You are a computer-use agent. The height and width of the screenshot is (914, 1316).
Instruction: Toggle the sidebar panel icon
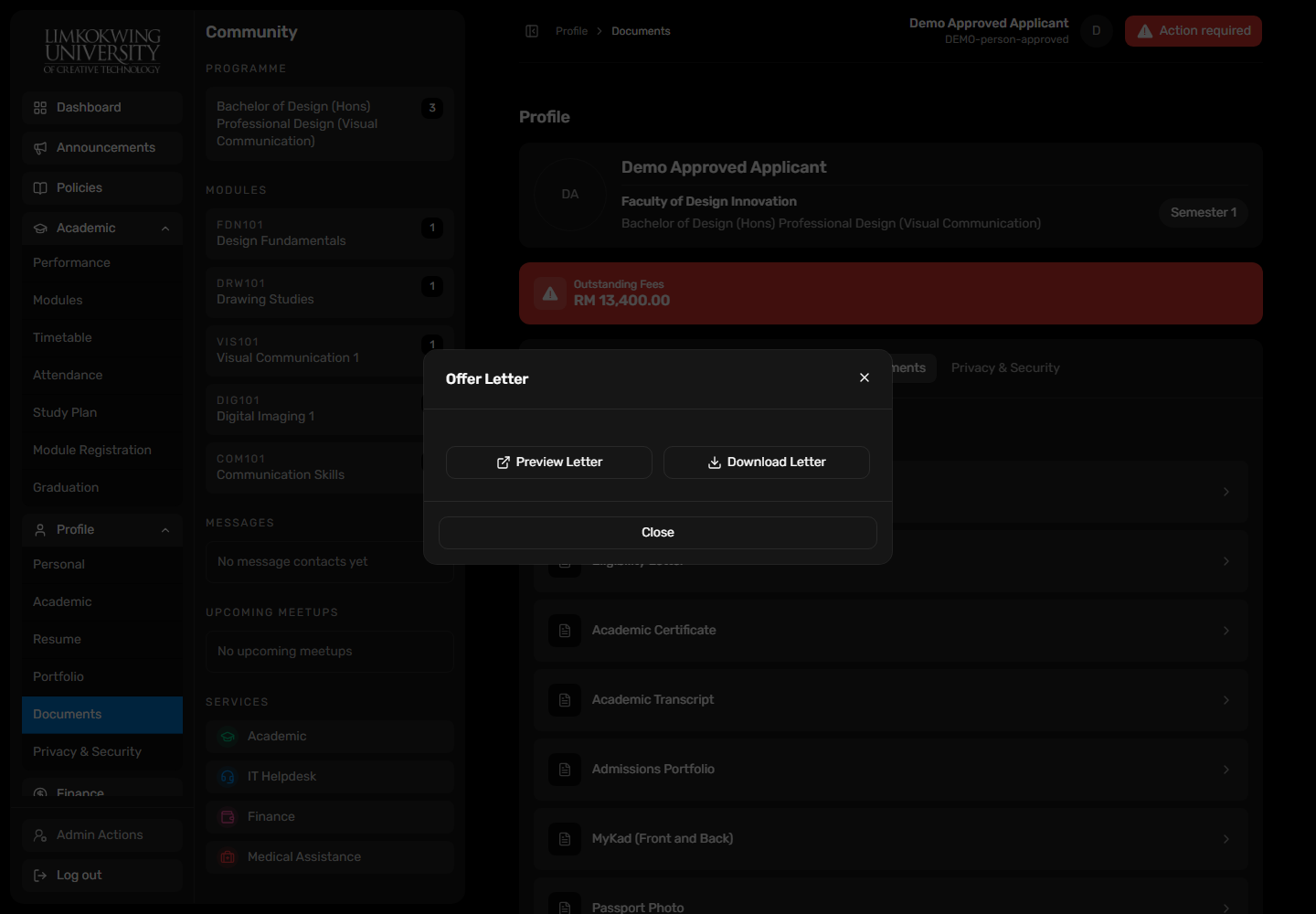pos(532,31)
